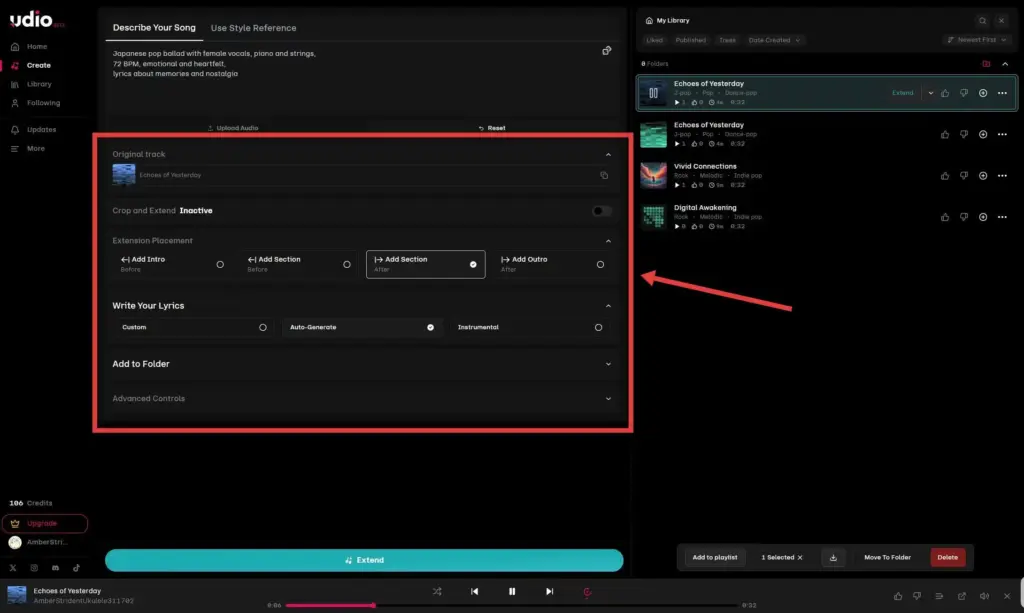
Task: Open Discord icon in the sidebar footer
Action: 57,567
